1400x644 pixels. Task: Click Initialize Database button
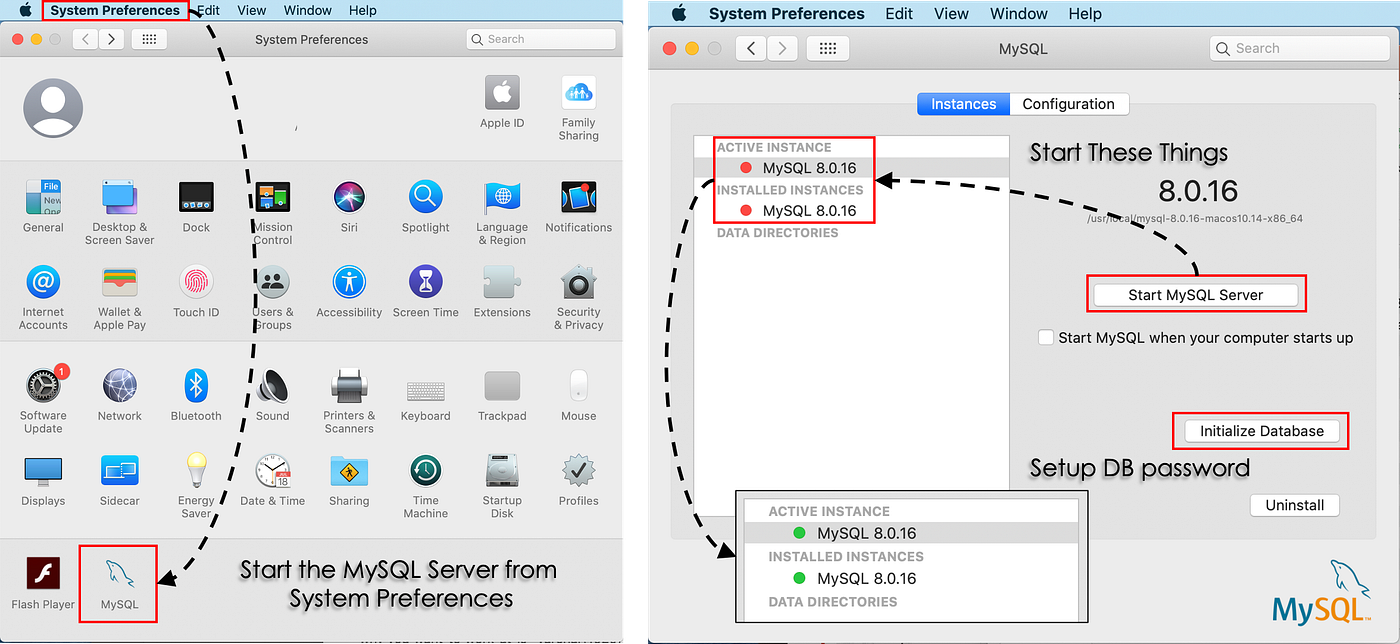(x=1261, y=431)
